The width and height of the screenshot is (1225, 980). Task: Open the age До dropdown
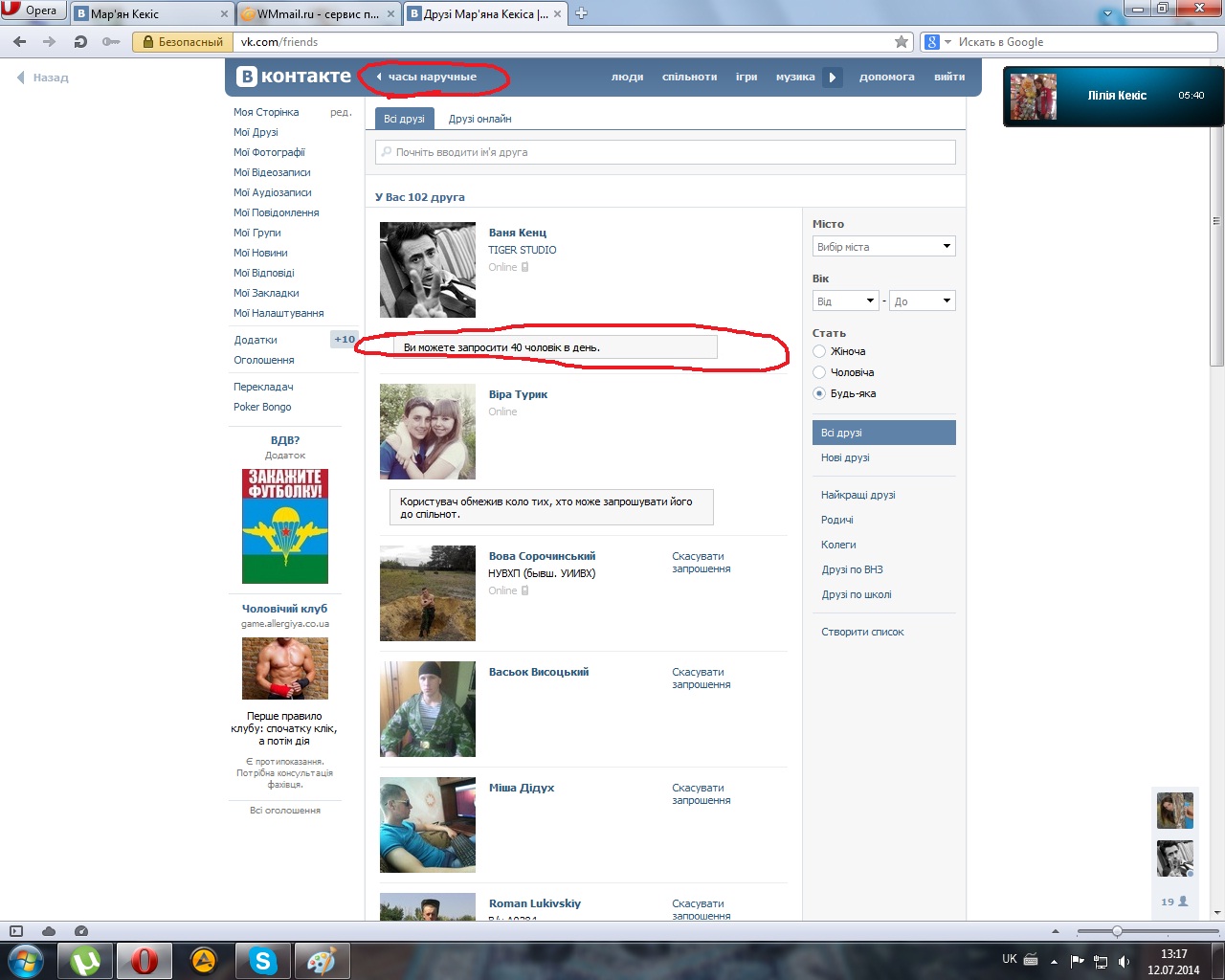pos(923,301)
